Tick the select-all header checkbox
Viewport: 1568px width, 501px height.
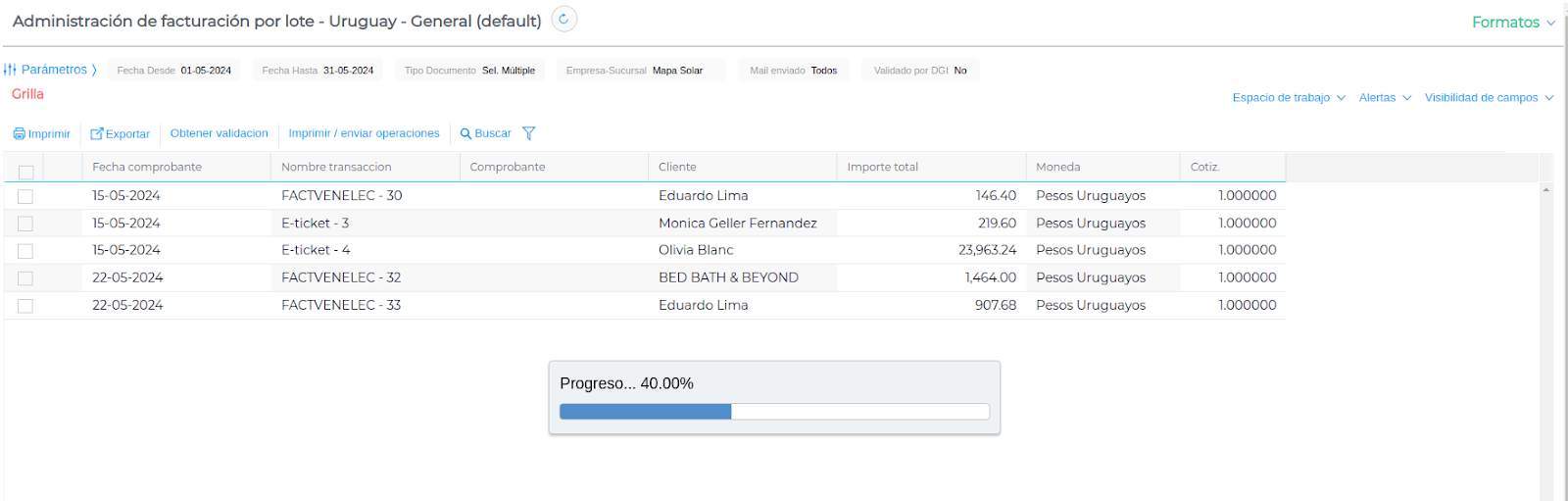tap(26, 173)
